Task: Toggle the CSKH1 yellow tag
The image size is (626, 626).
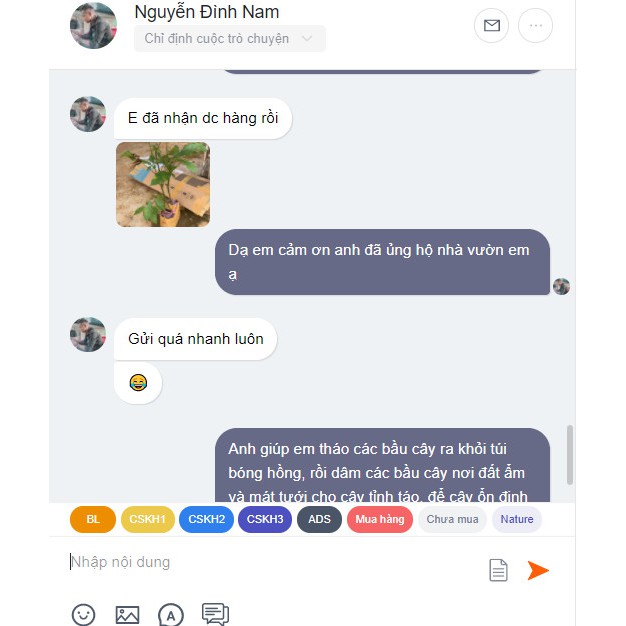Action: click(148, 519)
